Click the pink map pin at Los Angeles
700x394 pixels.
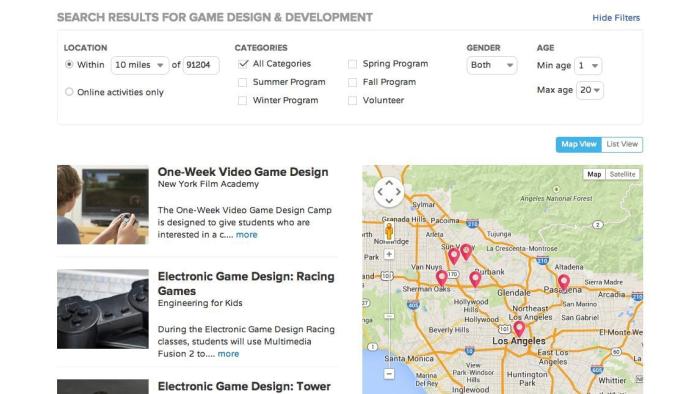(519, 329)
